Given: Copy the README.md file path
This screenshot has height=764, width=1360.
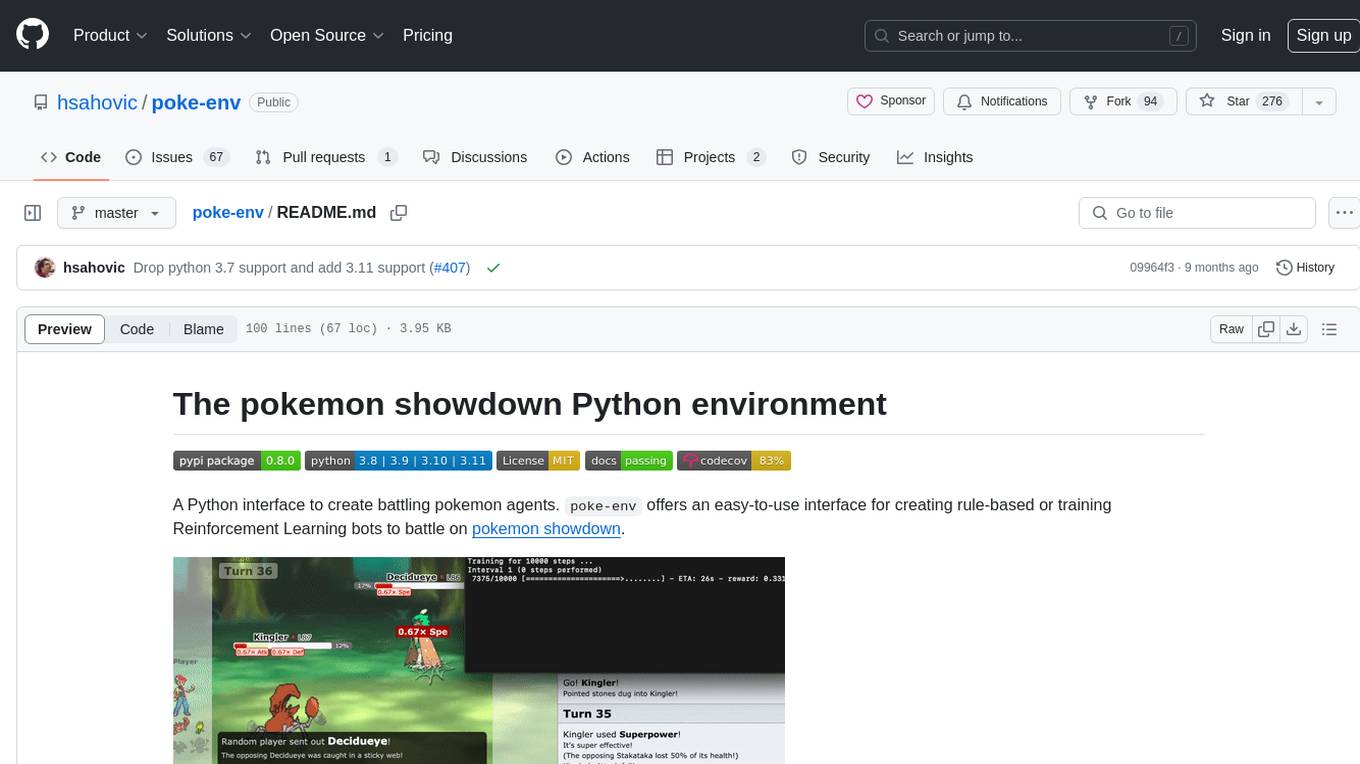Looking at the screenshot, I should click(x=399, y=212).
